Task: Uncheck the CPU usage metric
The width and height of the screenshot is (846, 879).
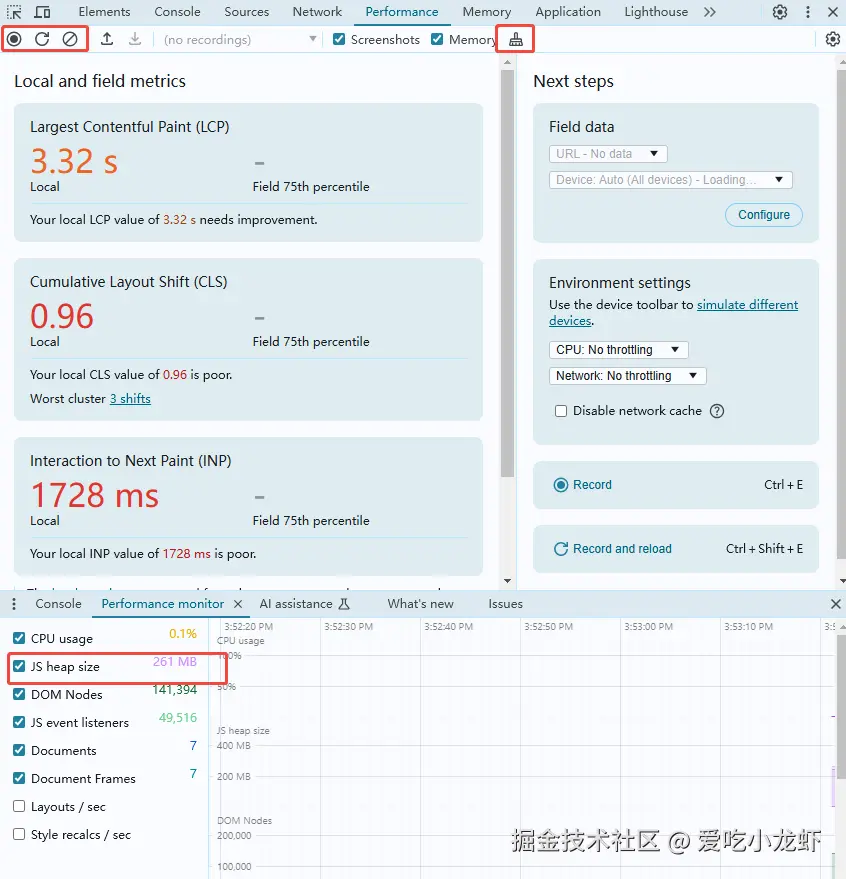Action: (x=19, y=638)
